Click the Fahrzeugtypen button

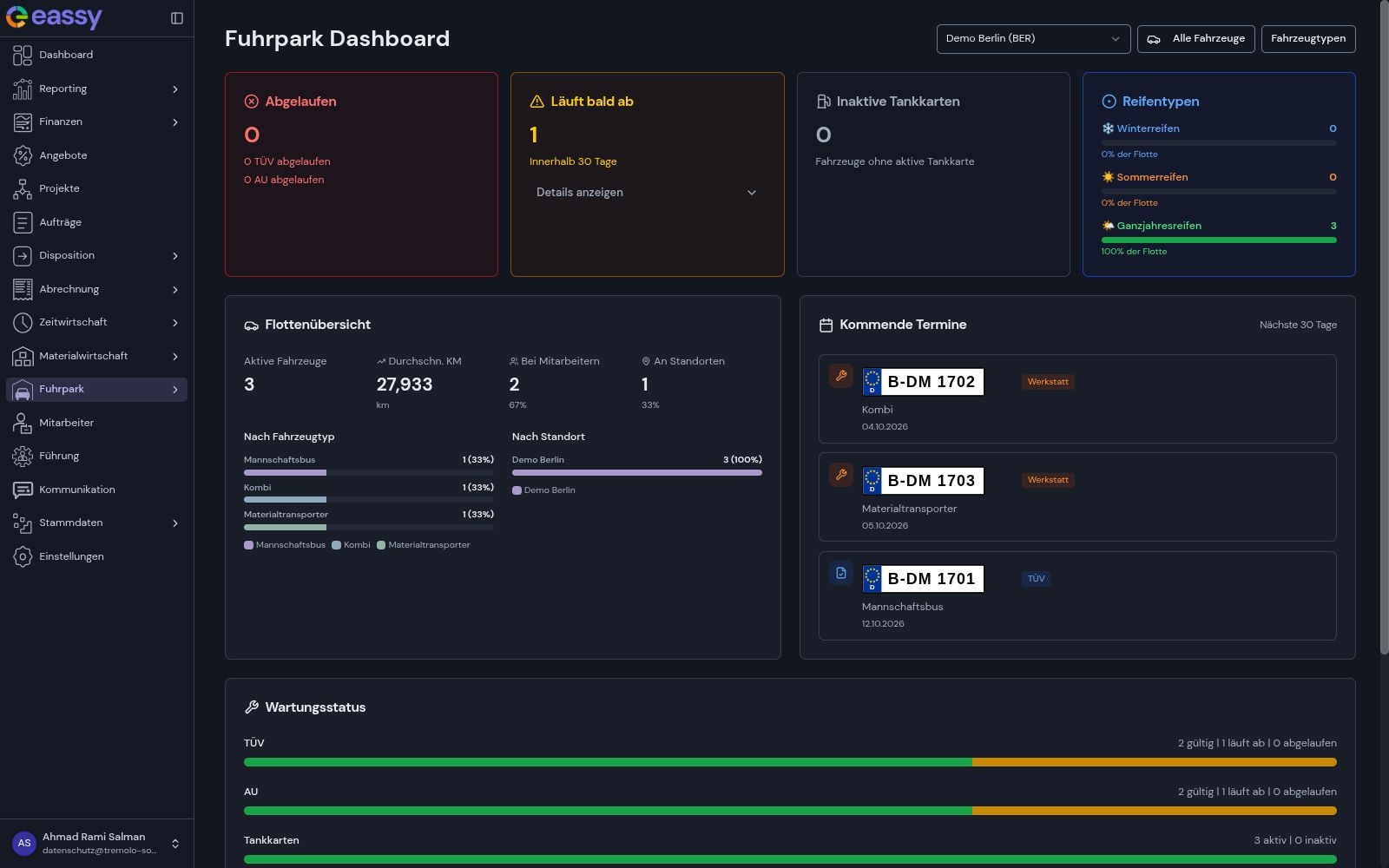tap(1307, 39)
